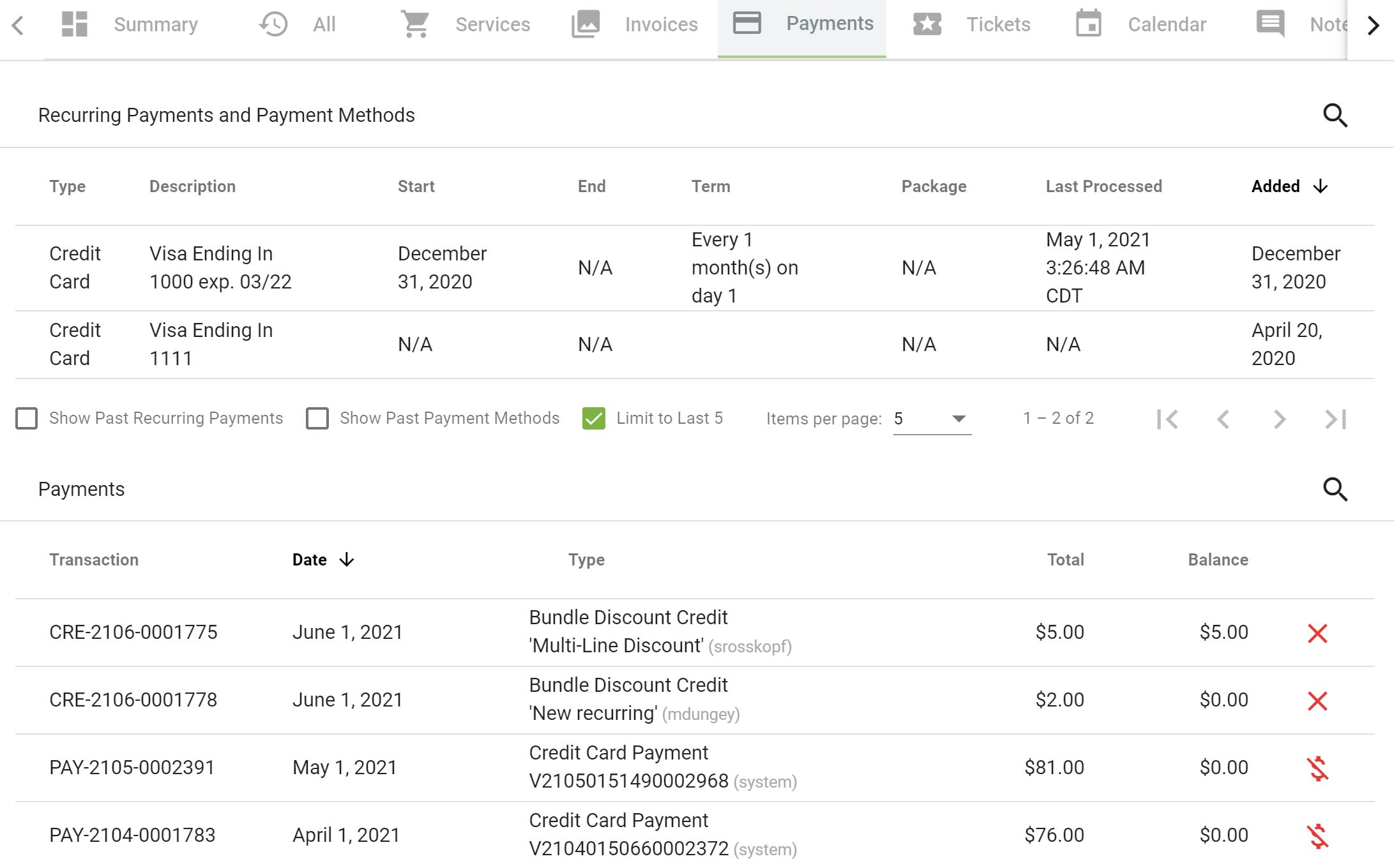Open the All history tab
The width and height of the screenshot is (1394, 868).
point(297,25)
